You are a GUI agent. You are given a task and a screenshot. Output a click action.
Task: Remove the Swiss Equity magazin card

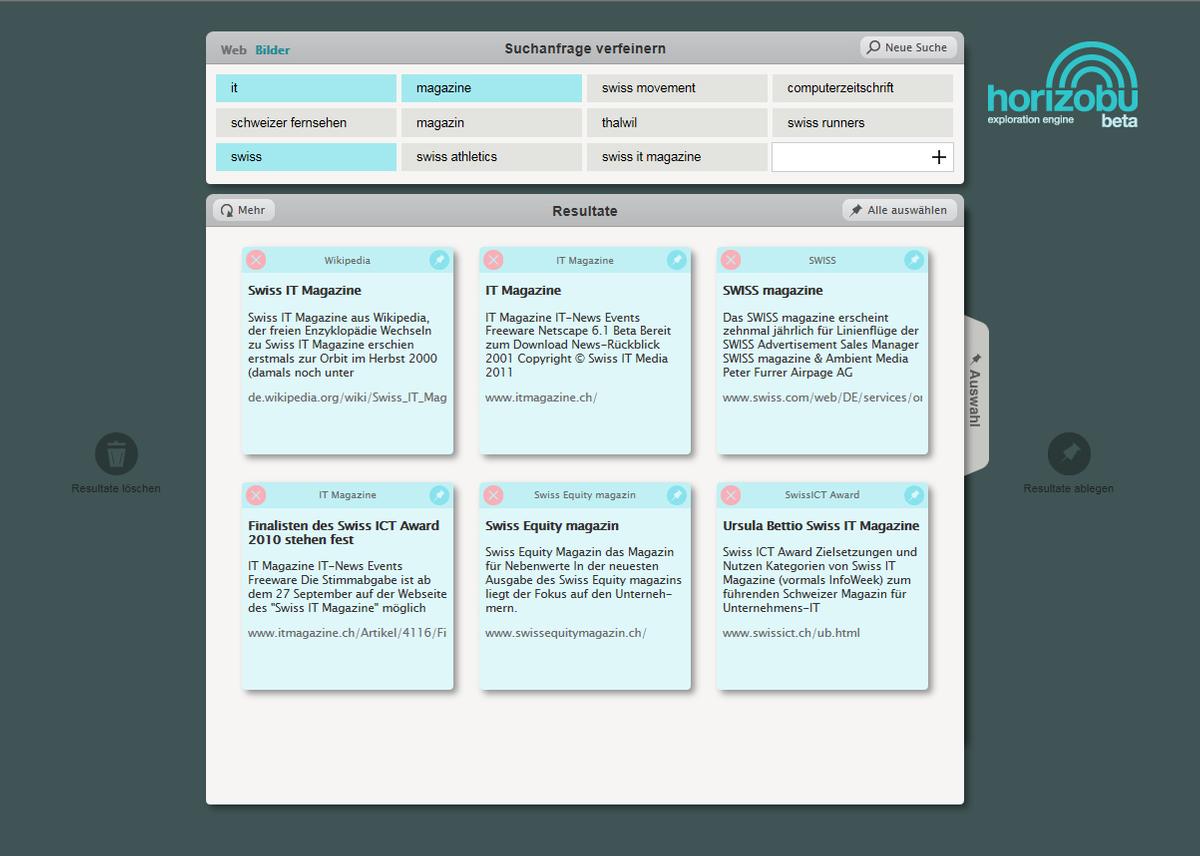pyautogui.click(x=493, y=495)
